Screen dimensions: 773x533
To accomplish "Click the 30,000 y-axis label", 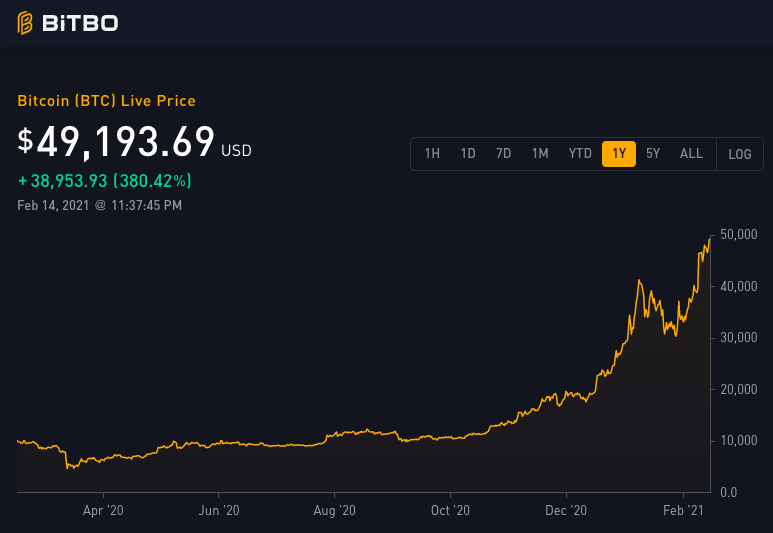I will (x=738, y=338).
